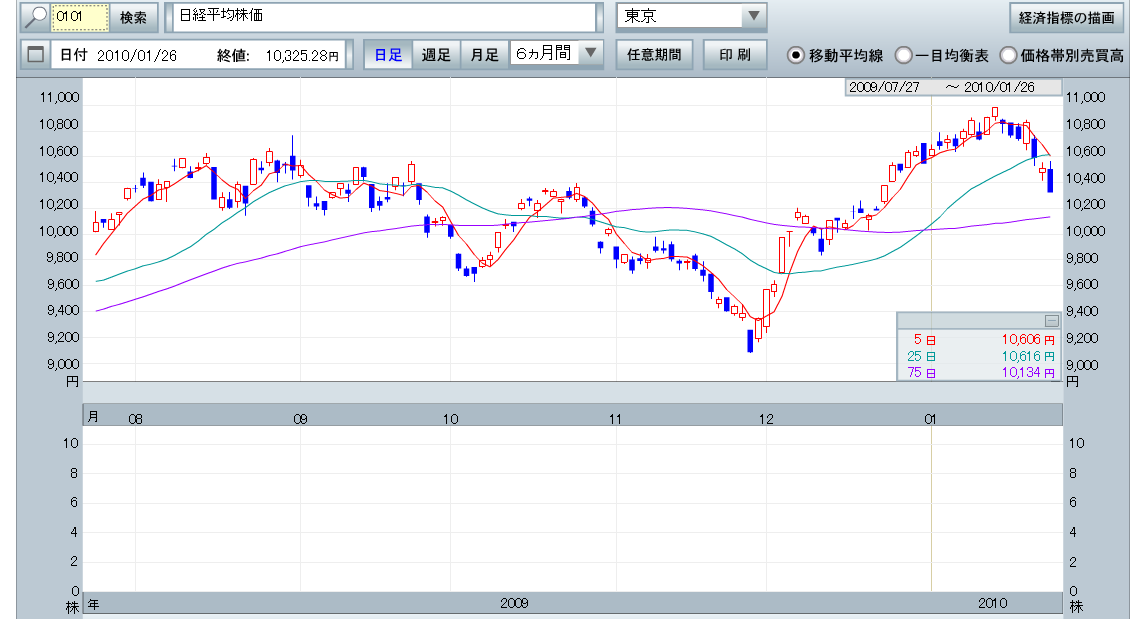
Task: Switch to the 月足 monthly chart tab
Action: click(485, 55)
